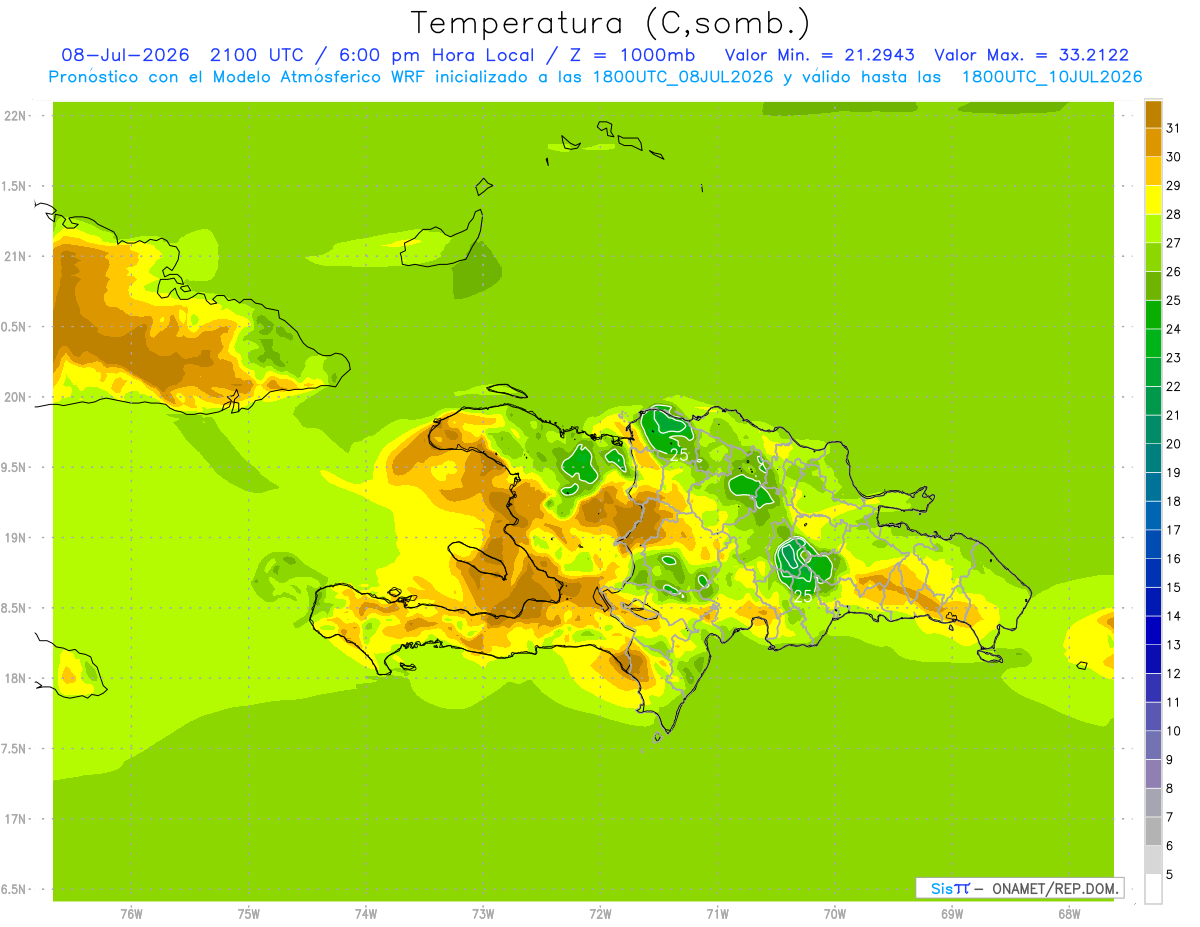Click the legend value label '20'
The image size is (1200, 927).
click(x=1174, y=444)
